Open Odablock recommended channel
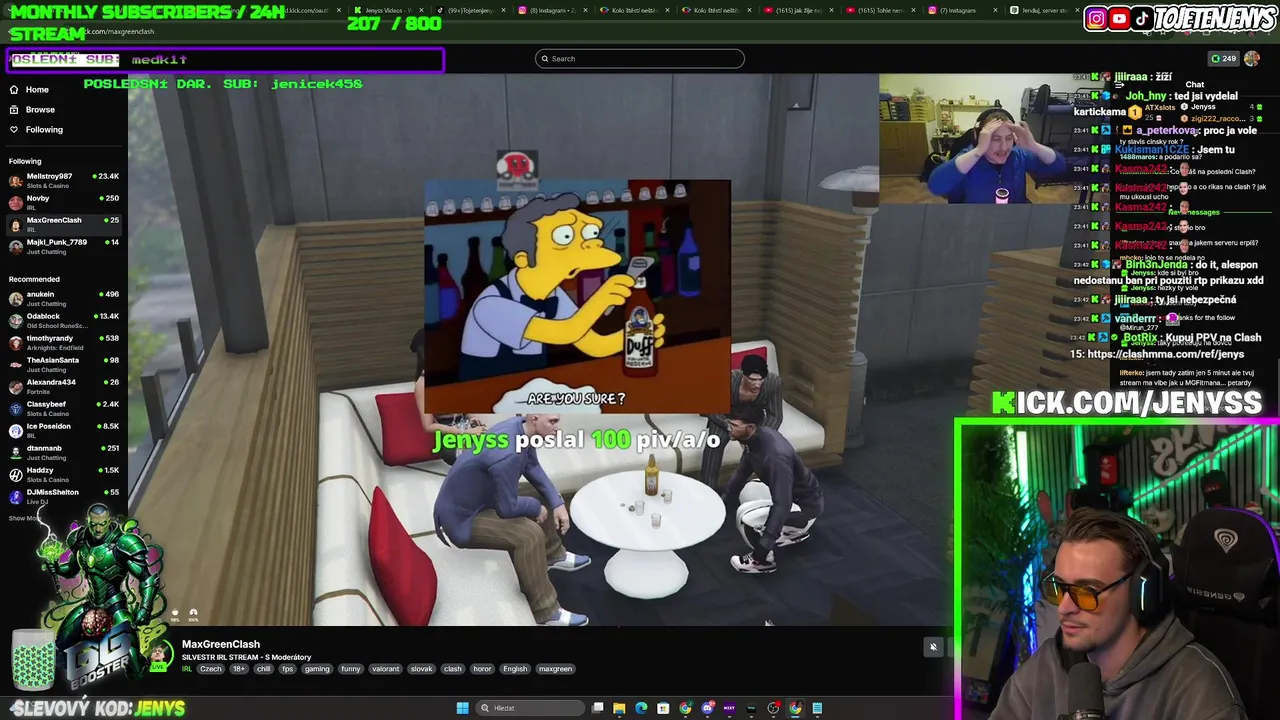Viewport: 1280px width, 720px height. (x=64, y=320)
